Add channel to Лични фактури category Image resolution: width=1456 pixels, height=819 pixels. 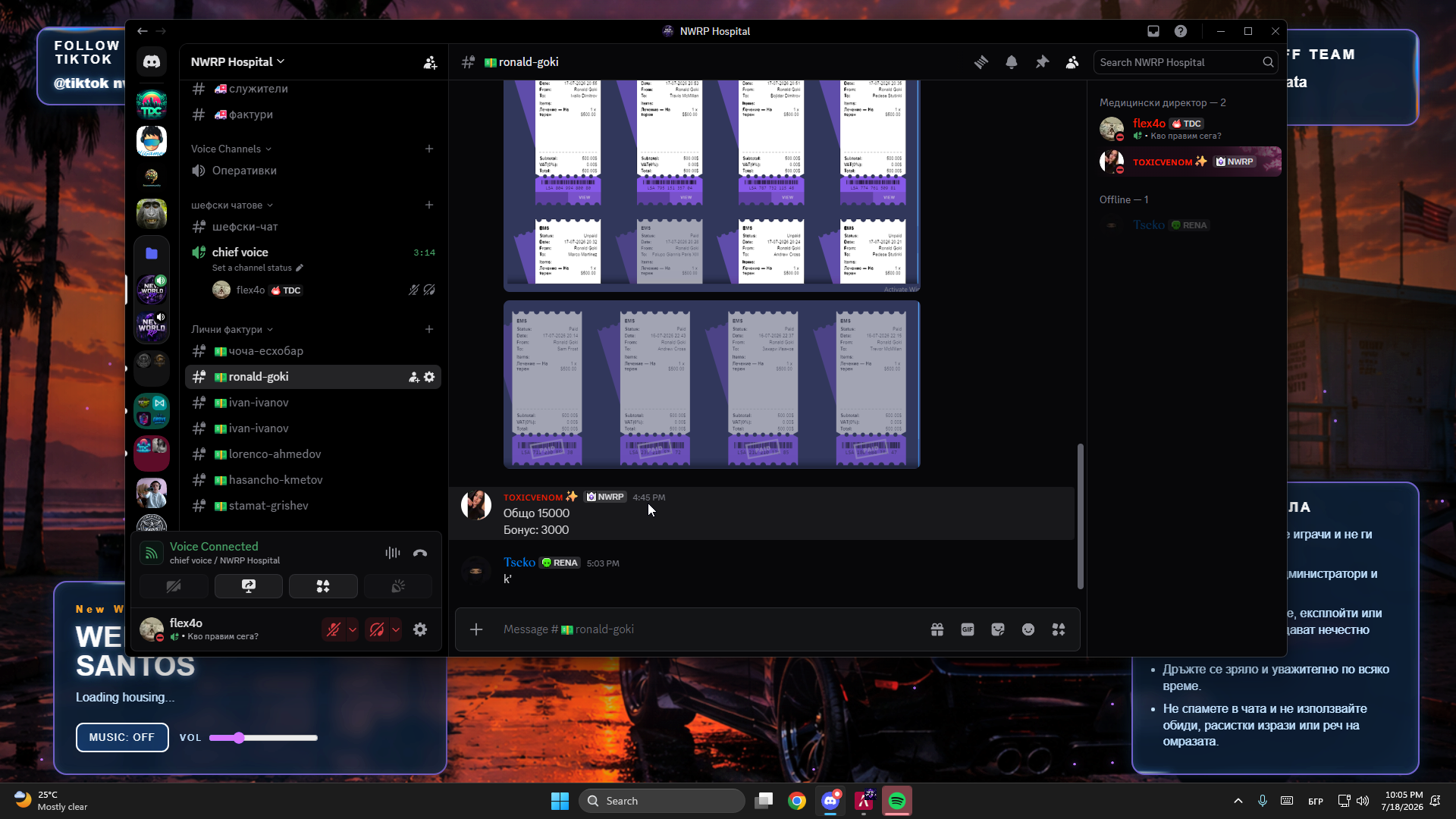click(x=429, y=329)
